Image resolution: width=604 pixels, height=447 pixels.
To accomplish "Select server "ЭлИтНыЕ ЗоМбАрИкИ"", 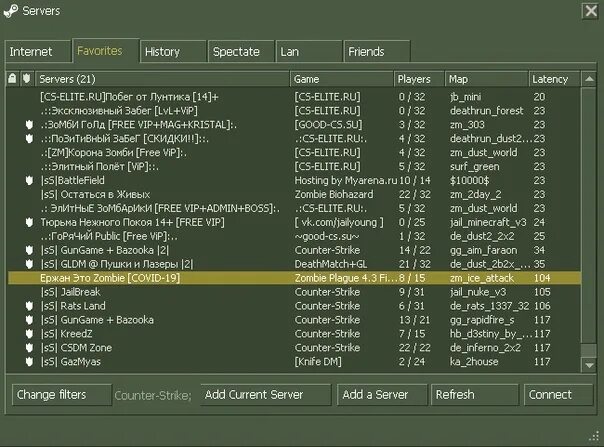I will point(294,208).
